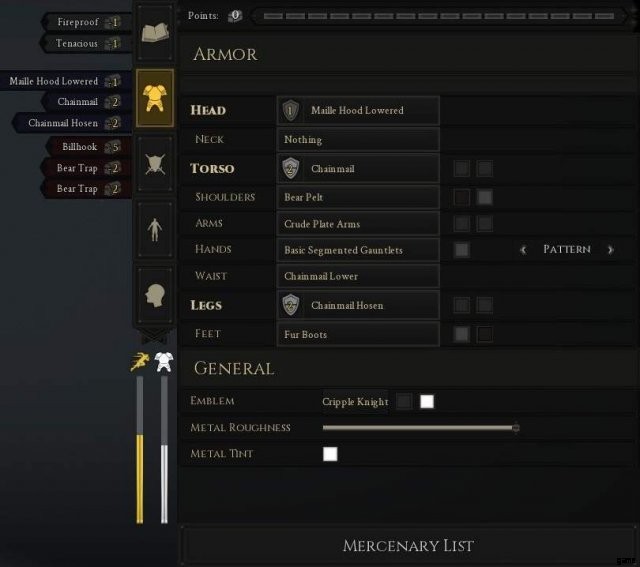
Task: Open the body figure customization tab icon
Action: coord(155,230)
